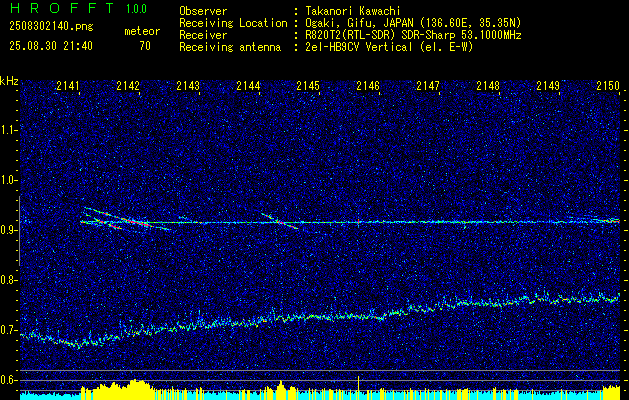Click the Receiver field label
The image size is (629, 400).
(203, 35)
